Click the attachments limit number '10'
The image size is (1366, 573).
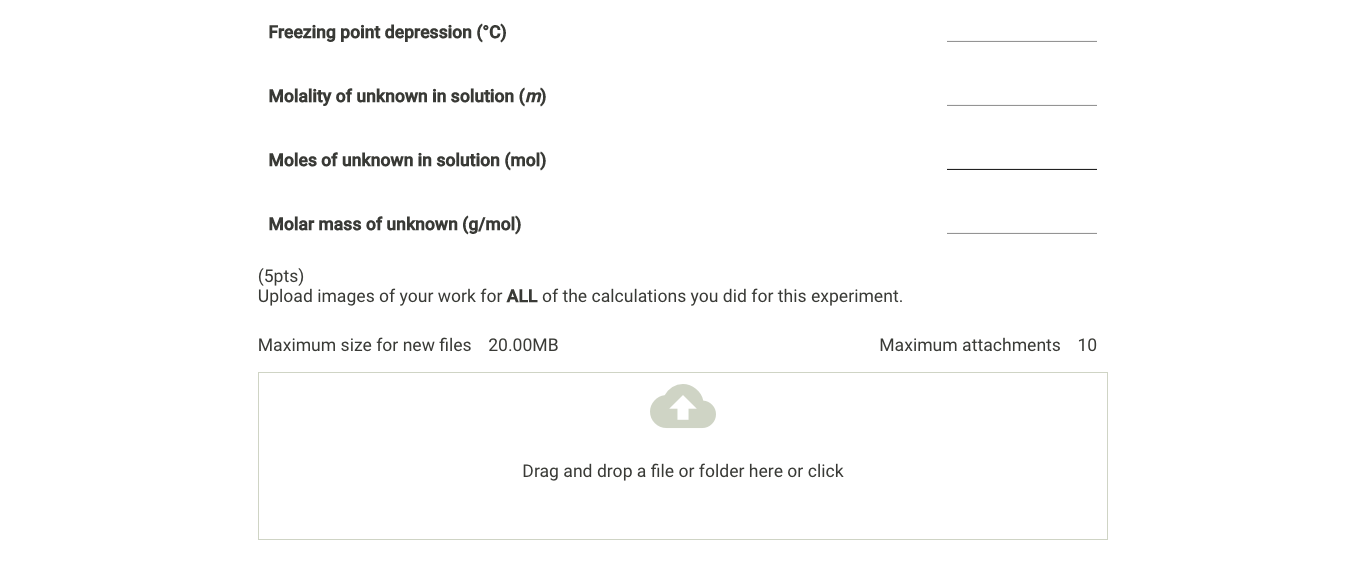click(x=1087, y=346)
